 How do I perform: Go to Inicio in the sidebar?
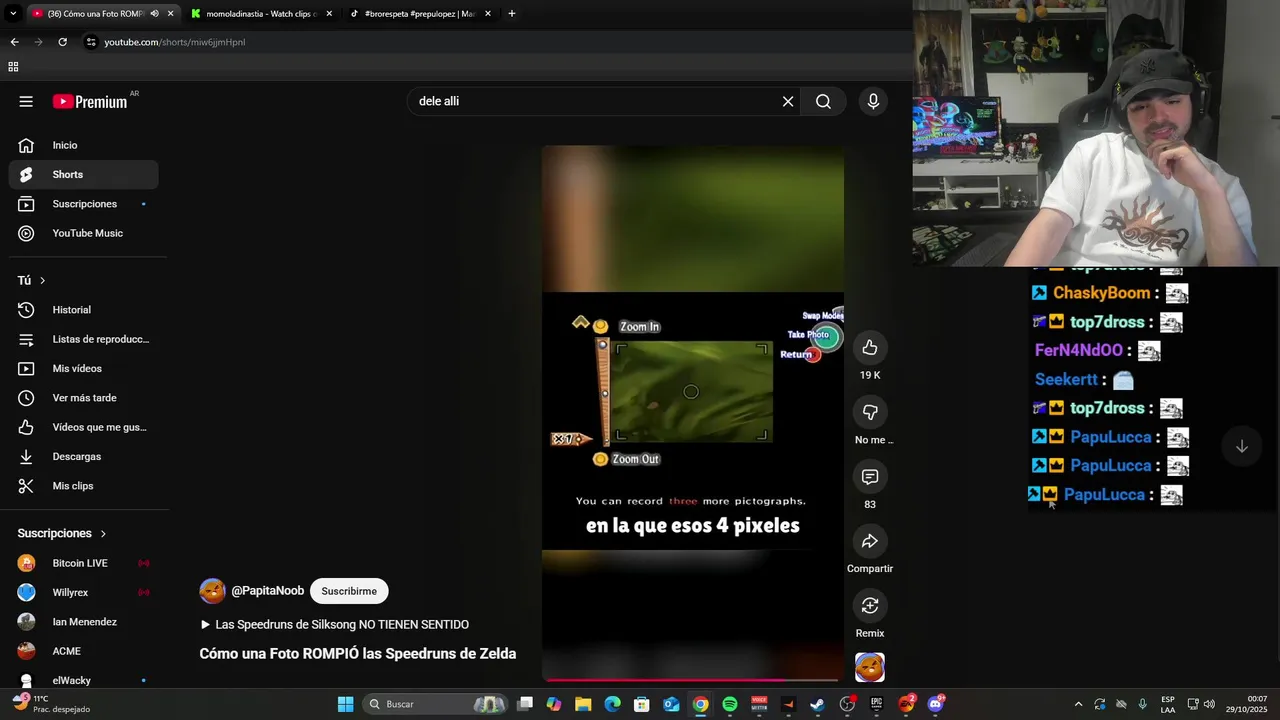point(84,145)
